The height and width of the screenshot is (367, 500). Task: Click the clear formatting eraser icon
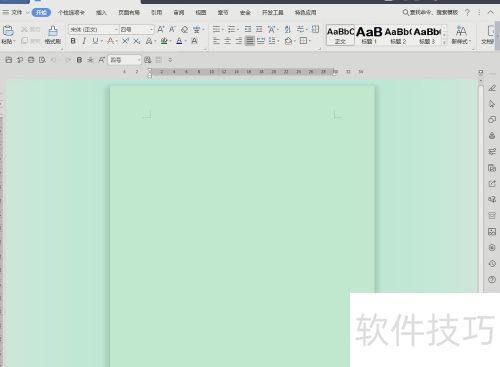coord(184,29)
